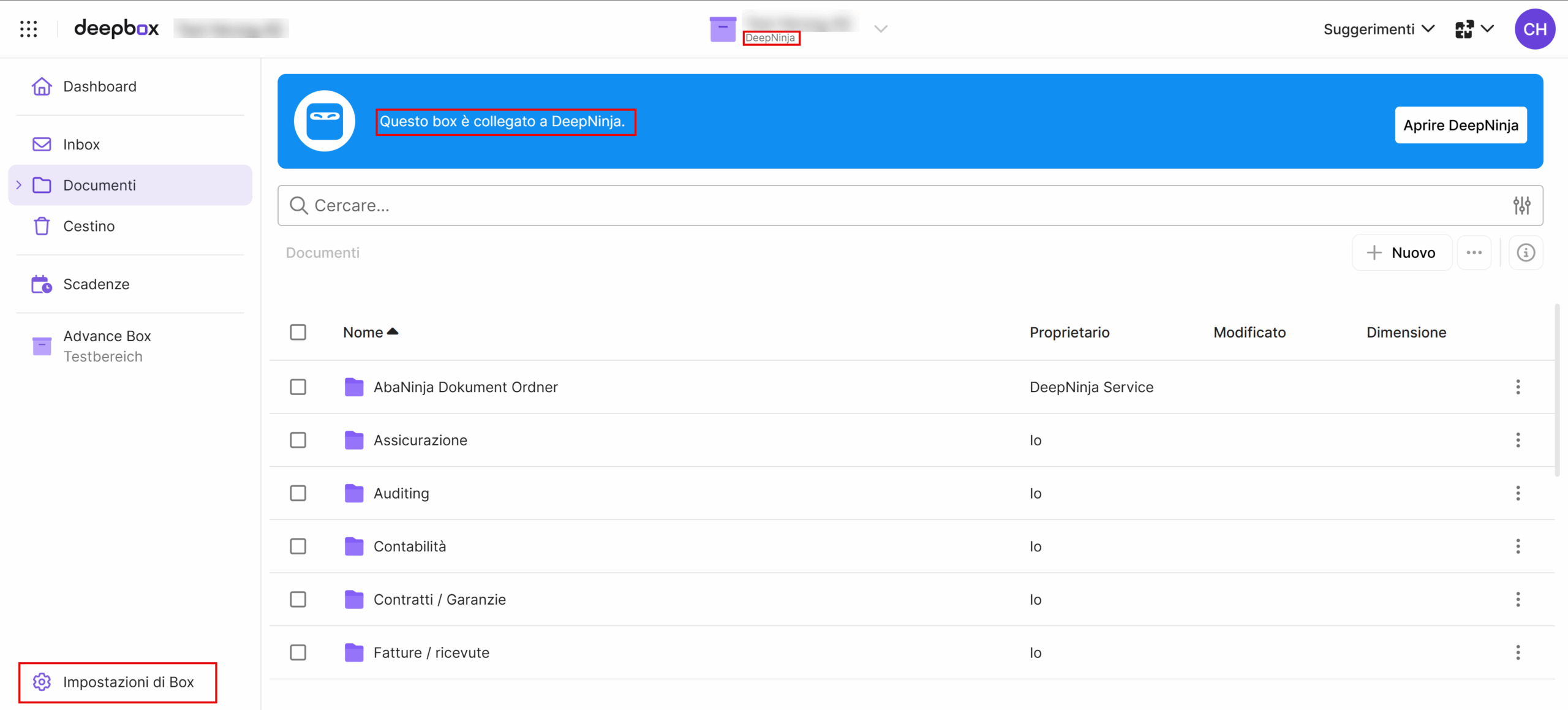
Task: Open the AbaNinja Dokument Ordner folder
Action: (466, 387)
